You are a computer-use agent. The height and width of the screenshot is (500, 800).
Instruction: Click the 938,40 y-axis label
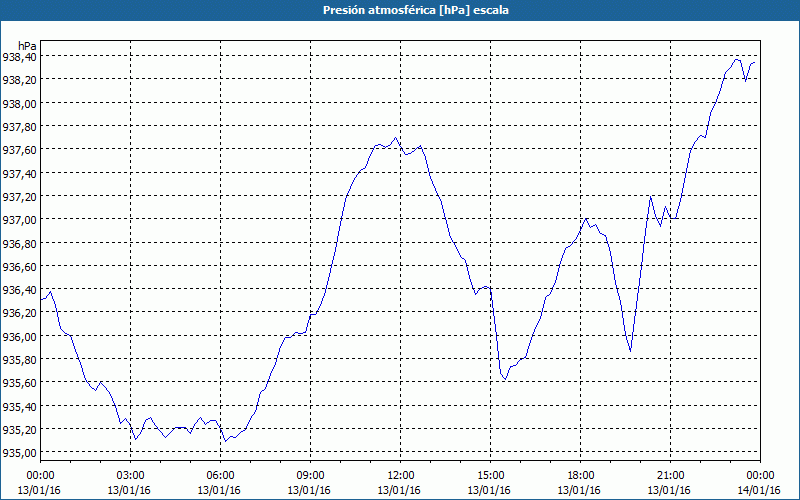(x=19, y=57)
